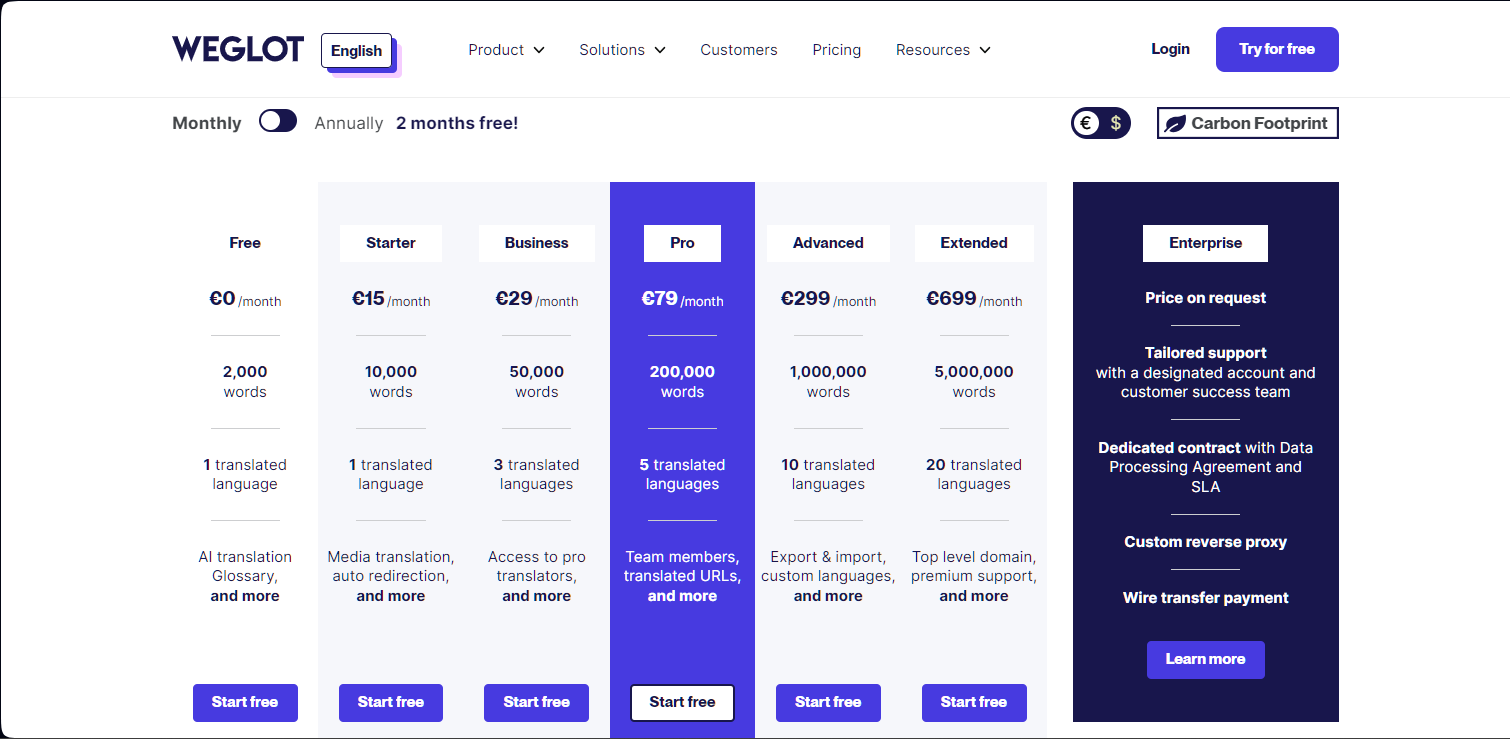Click '1,000,000 words' in Advanced column

(828, 382)
